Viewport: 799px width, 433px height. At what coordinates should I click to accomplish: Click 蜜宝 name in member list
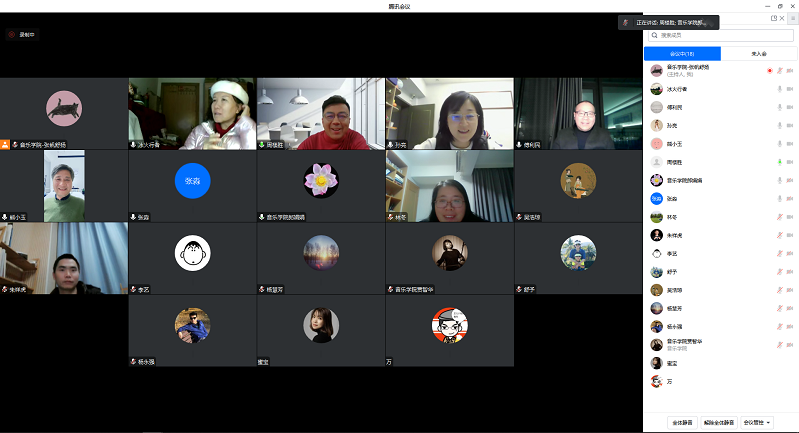point(672,363)
